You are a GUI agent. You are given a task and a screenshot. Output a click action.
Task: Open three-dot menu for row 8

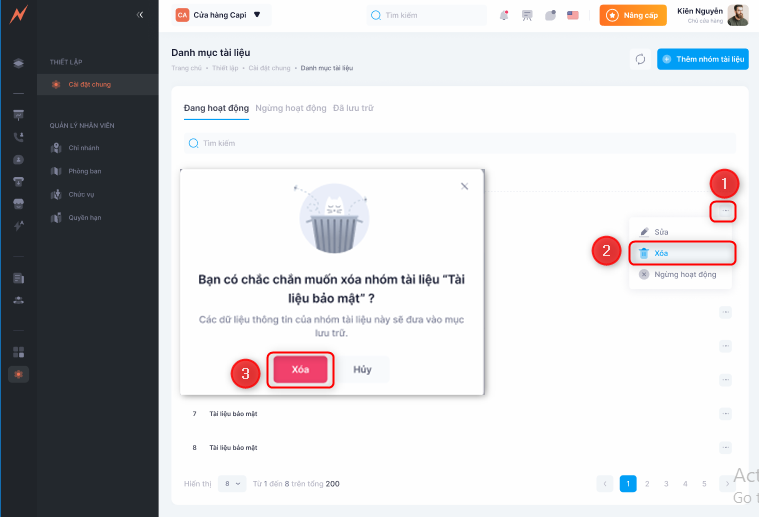(x=725, y=447)
